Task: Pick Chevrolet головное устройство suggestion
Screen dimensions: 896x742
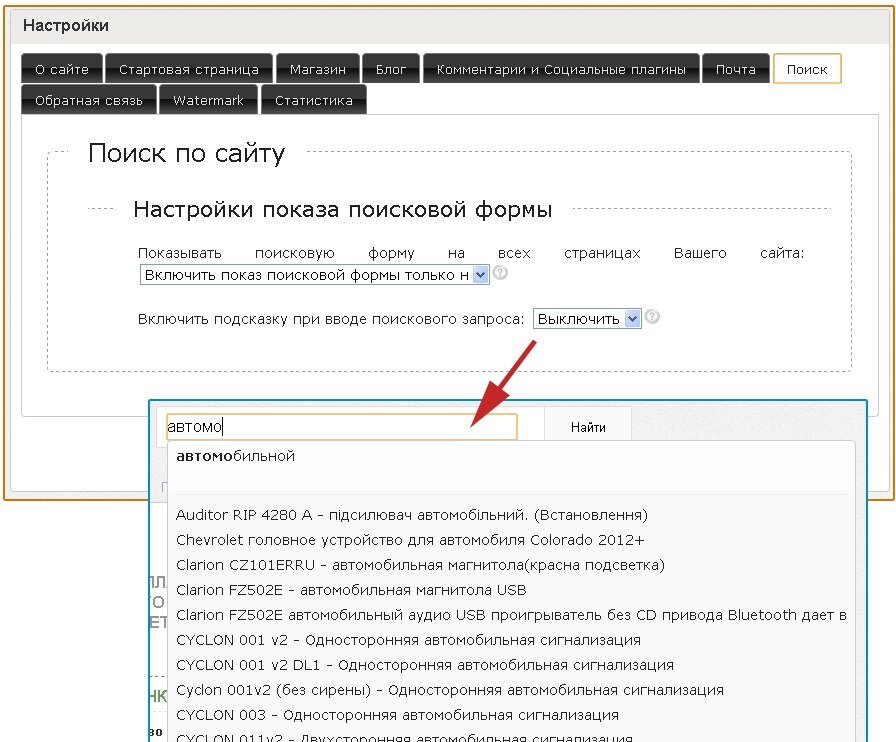Action: 410,540
